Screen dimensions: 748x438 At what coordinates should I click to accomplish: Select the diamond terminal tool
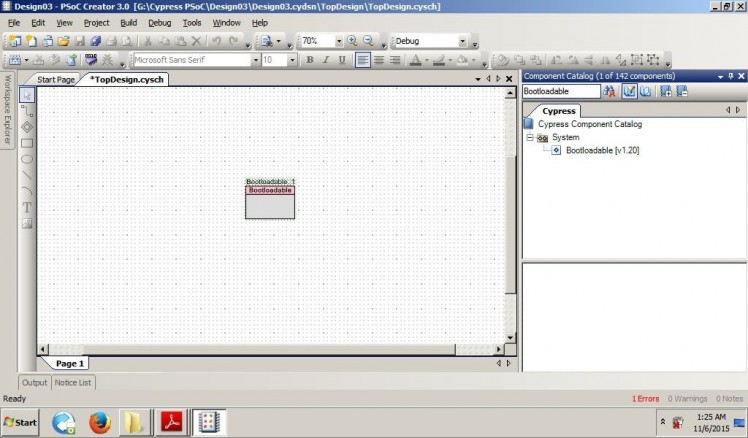coord(27,127)
